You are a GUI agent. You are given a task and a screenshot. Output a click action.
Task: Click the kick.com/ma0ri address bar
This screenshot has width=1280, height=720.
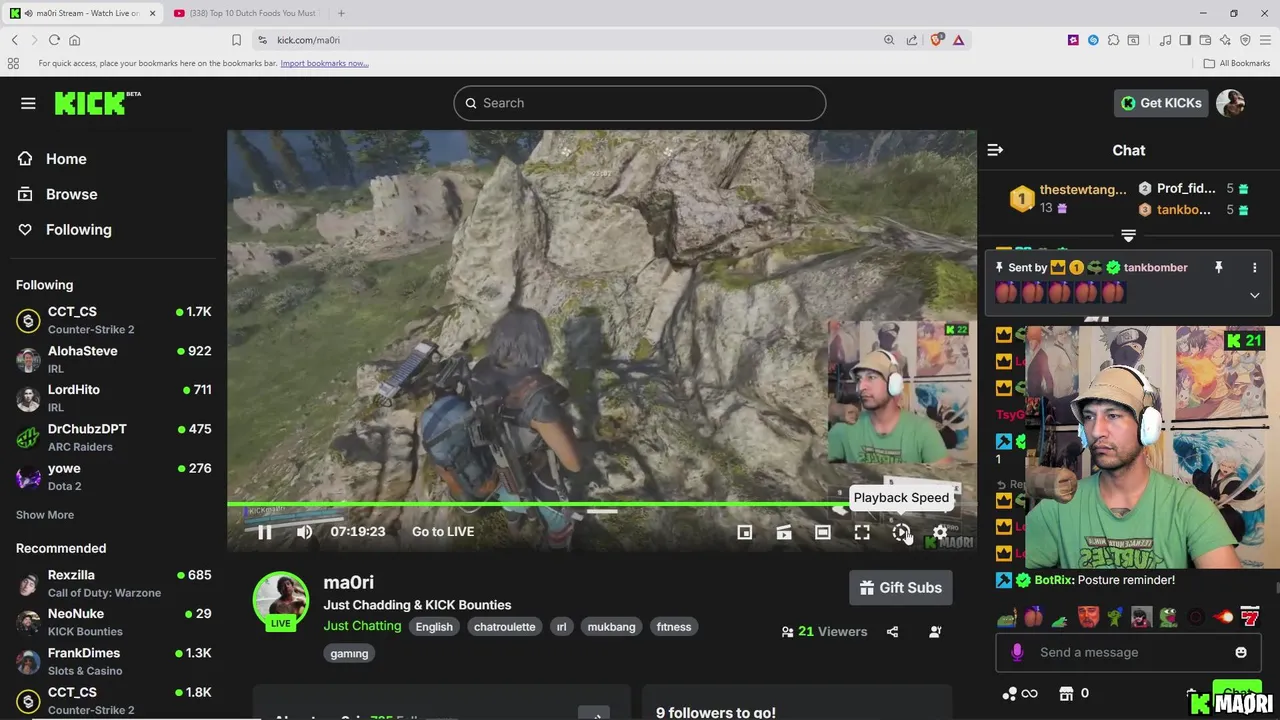pyautogui.click(x=560, y=40)
